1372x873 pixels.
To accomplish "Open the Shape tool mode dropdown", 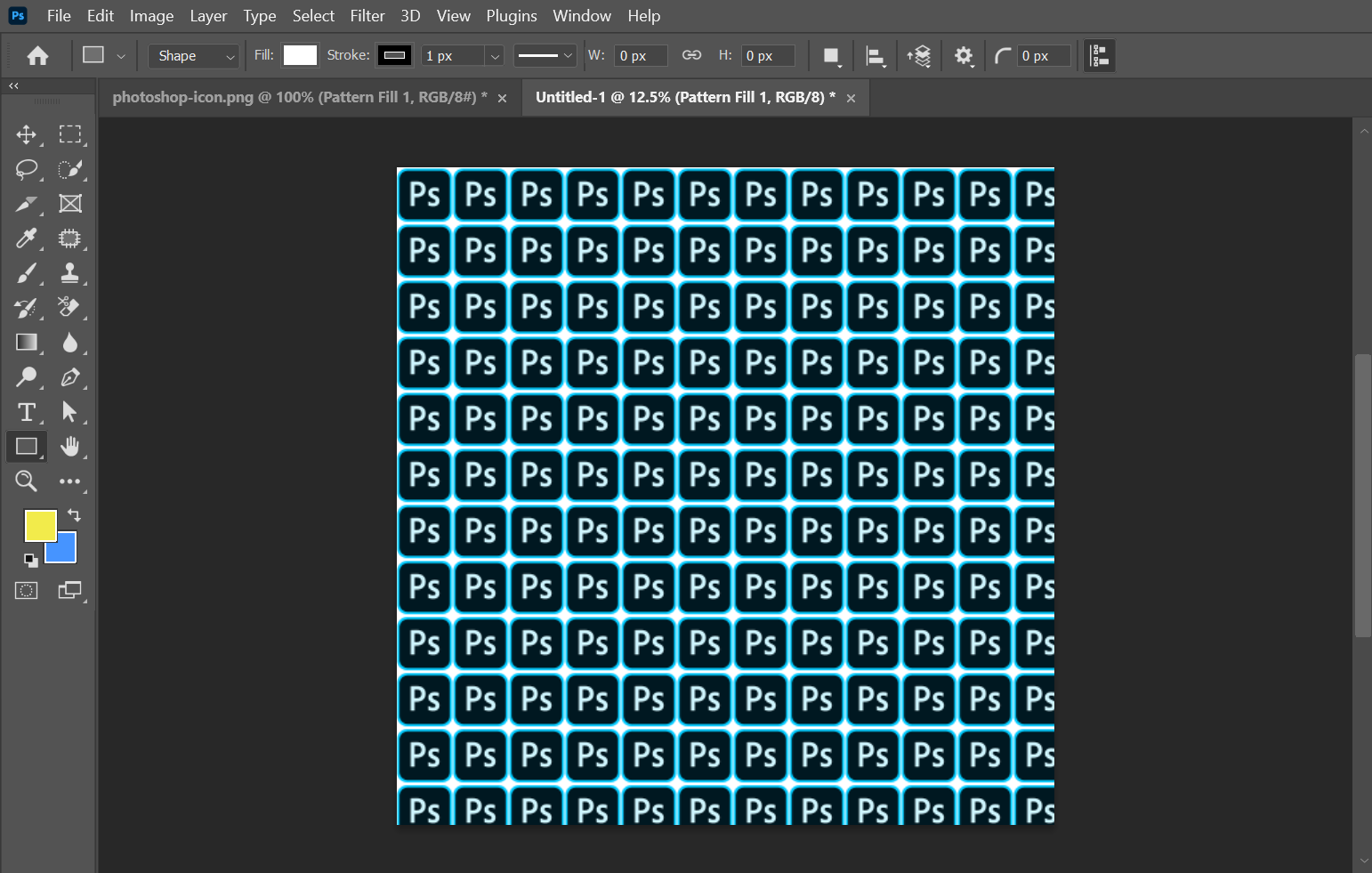I will click(193, 56).
